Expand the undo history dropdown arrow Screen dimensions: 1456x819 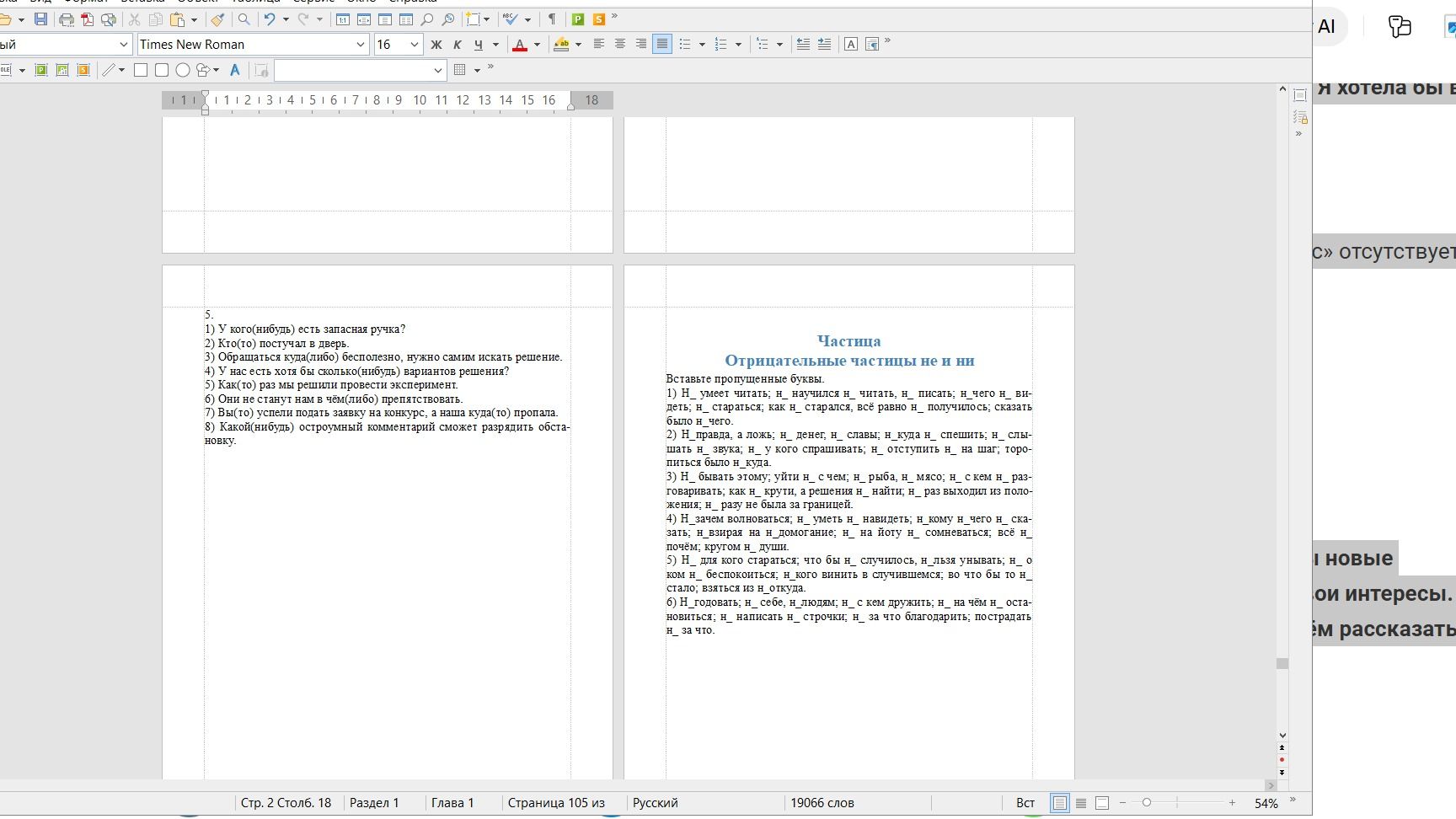point(286,19)
